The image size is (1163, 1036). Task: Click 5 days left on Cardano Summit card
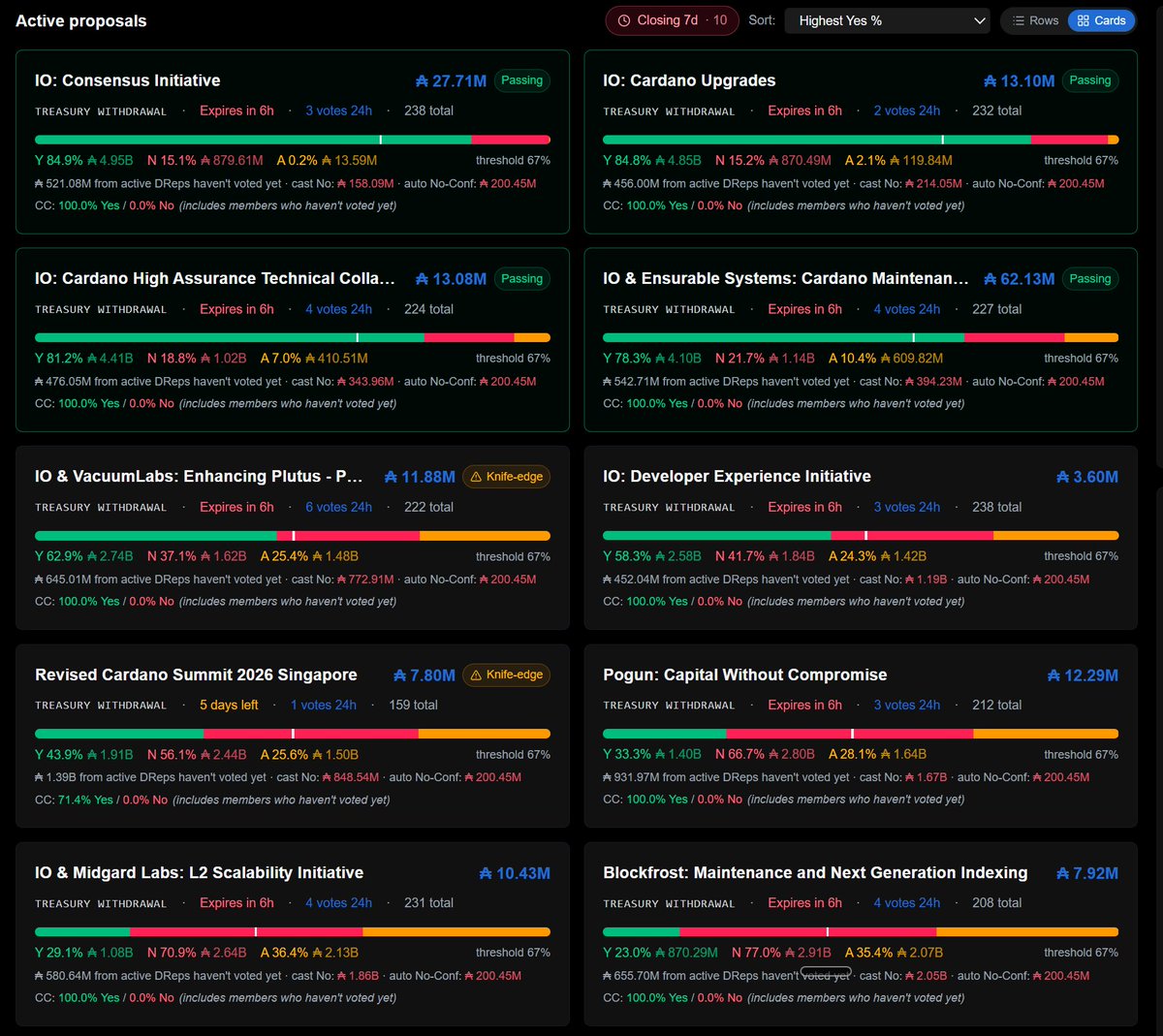point(229,705)
